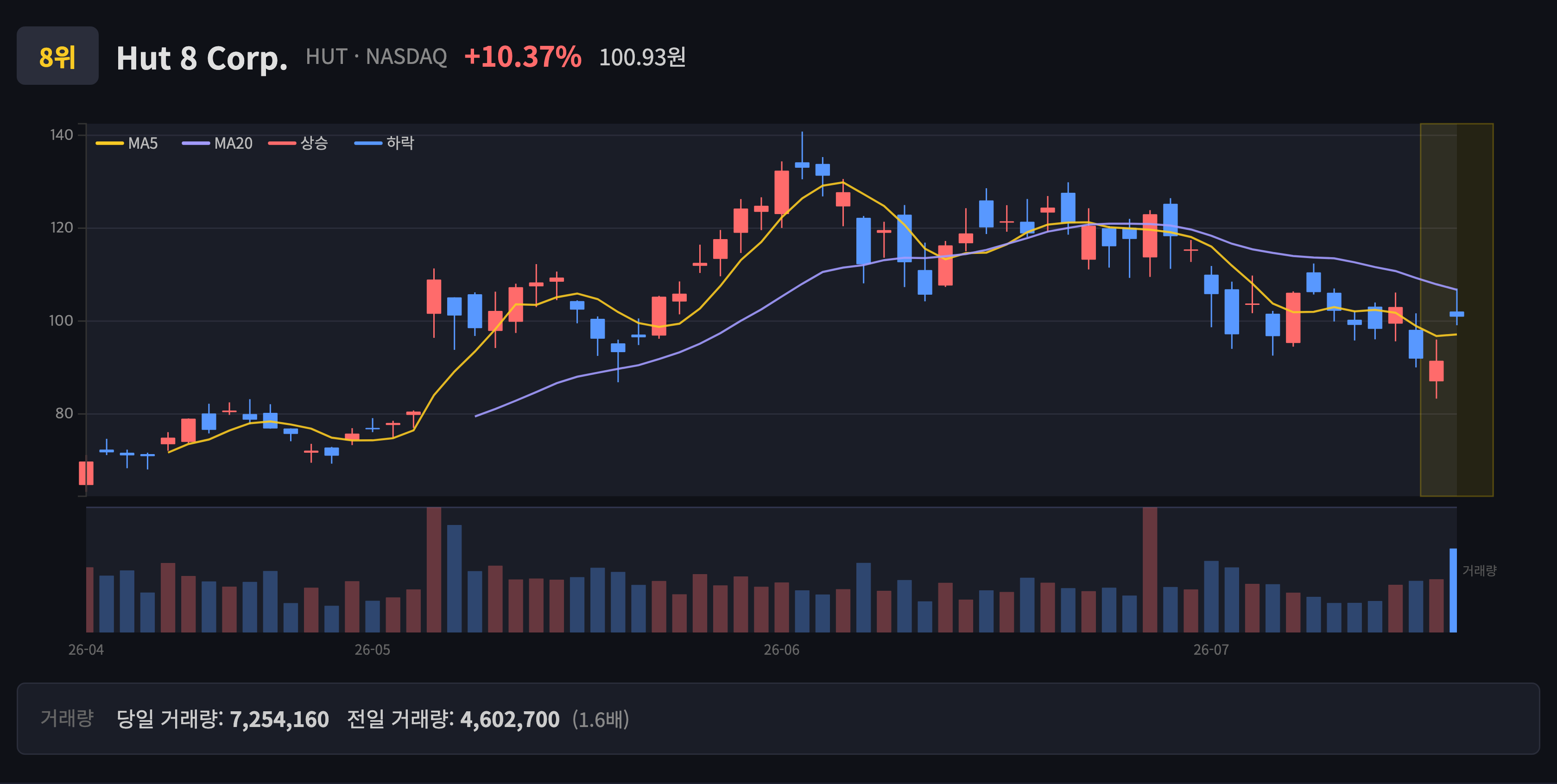Click the 26-04 date axis label
Viewport: 1557px width, 784px height.
click(x=86, y=650)
